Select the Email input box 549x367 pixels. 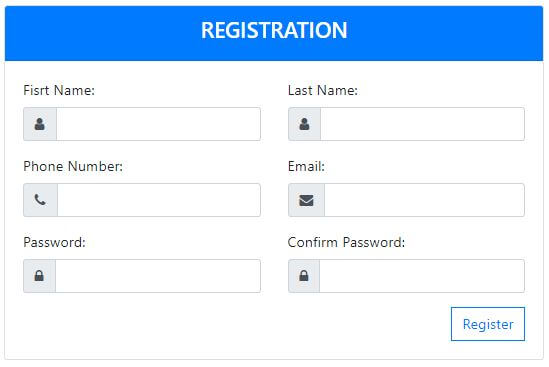point(424,200)
